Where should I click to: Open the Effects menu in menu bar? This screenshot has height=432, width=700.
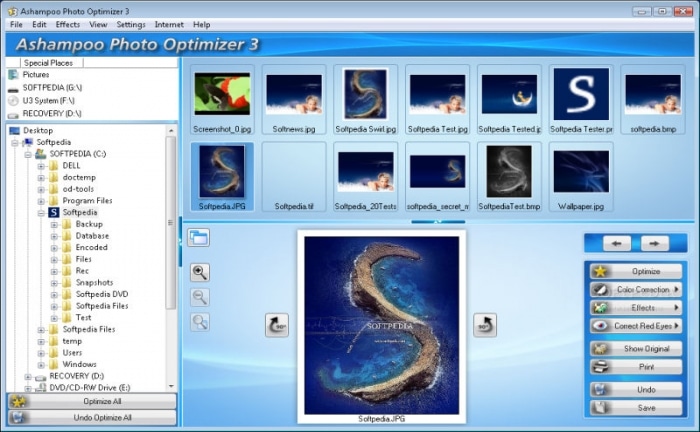tap(68, 25)
